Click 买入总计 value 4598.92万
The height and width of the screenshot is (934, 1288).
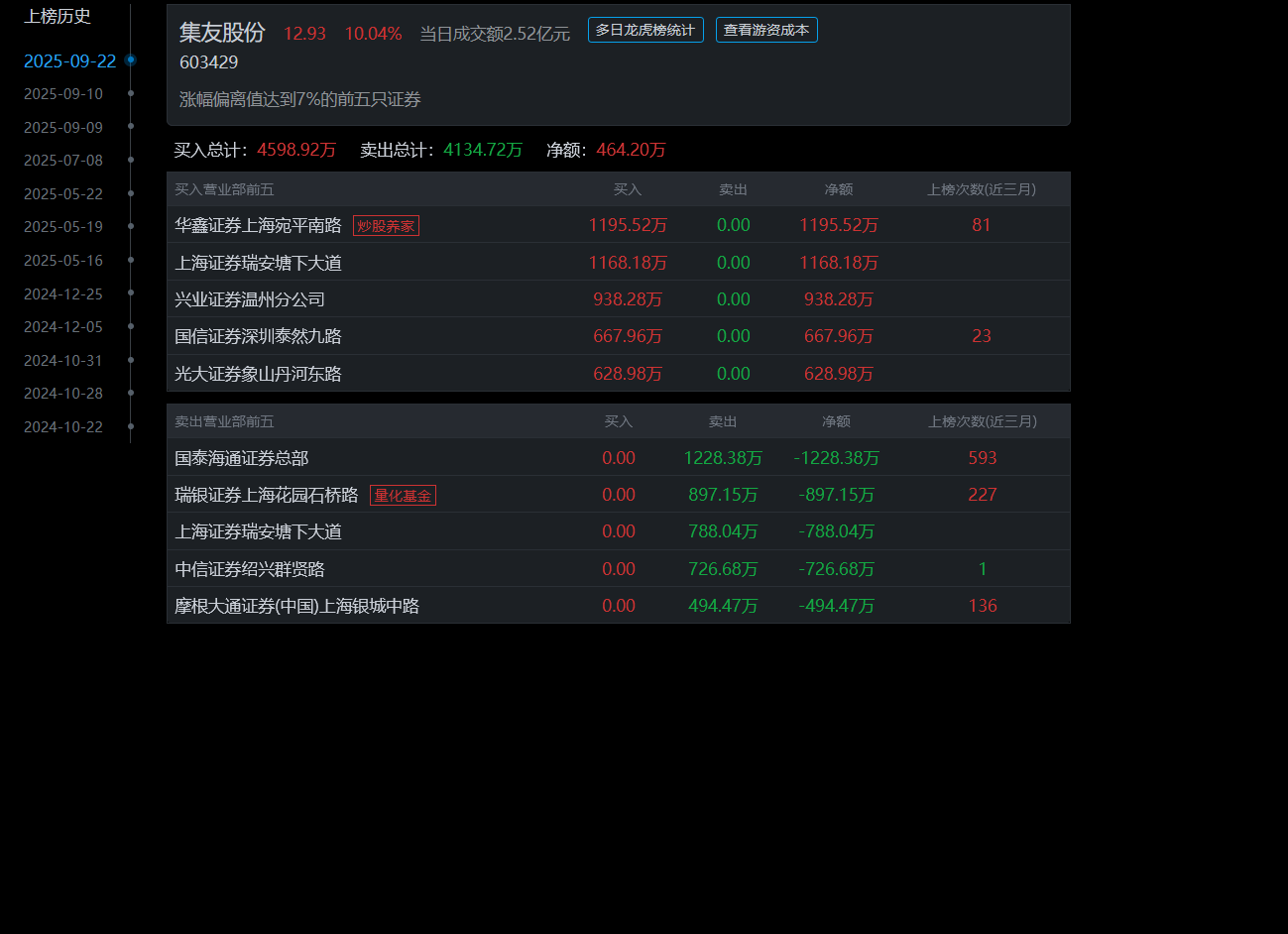click(296, 150)
